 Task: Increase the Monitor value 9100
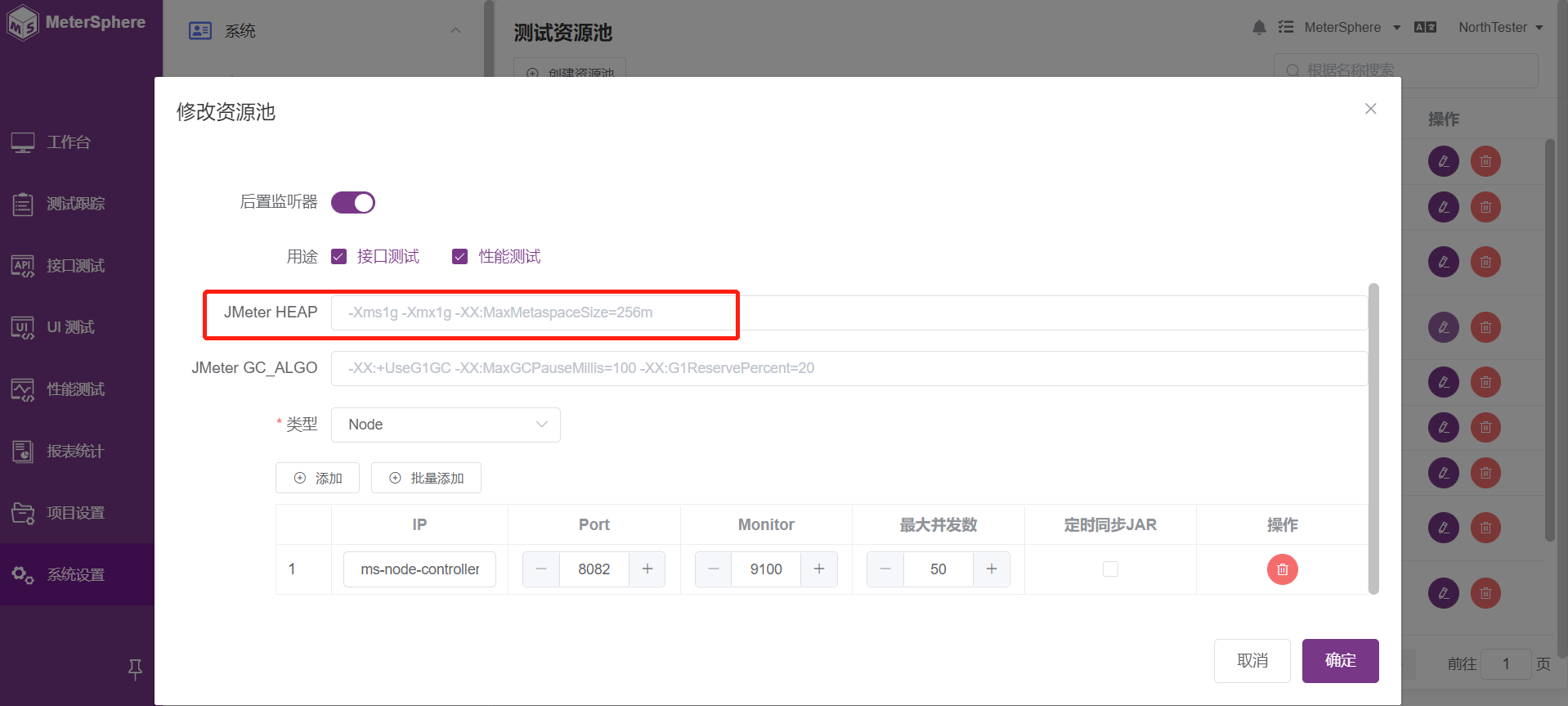[x=819, y=569]
